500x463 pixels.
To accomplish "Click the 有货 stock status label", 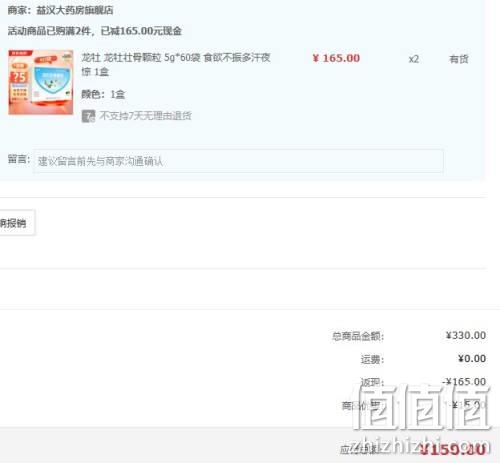I will click(x=459, y=59).
